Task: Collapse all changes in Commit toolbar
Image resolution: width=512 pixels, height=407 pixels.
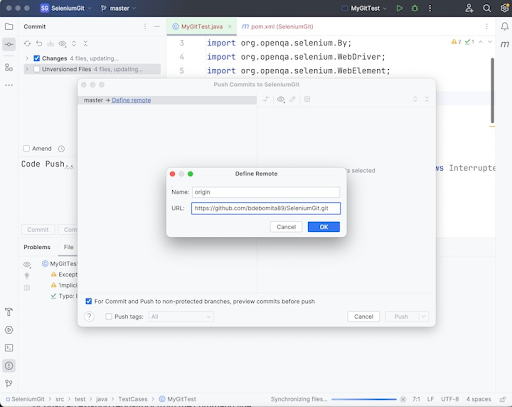Action: (86, 44)
